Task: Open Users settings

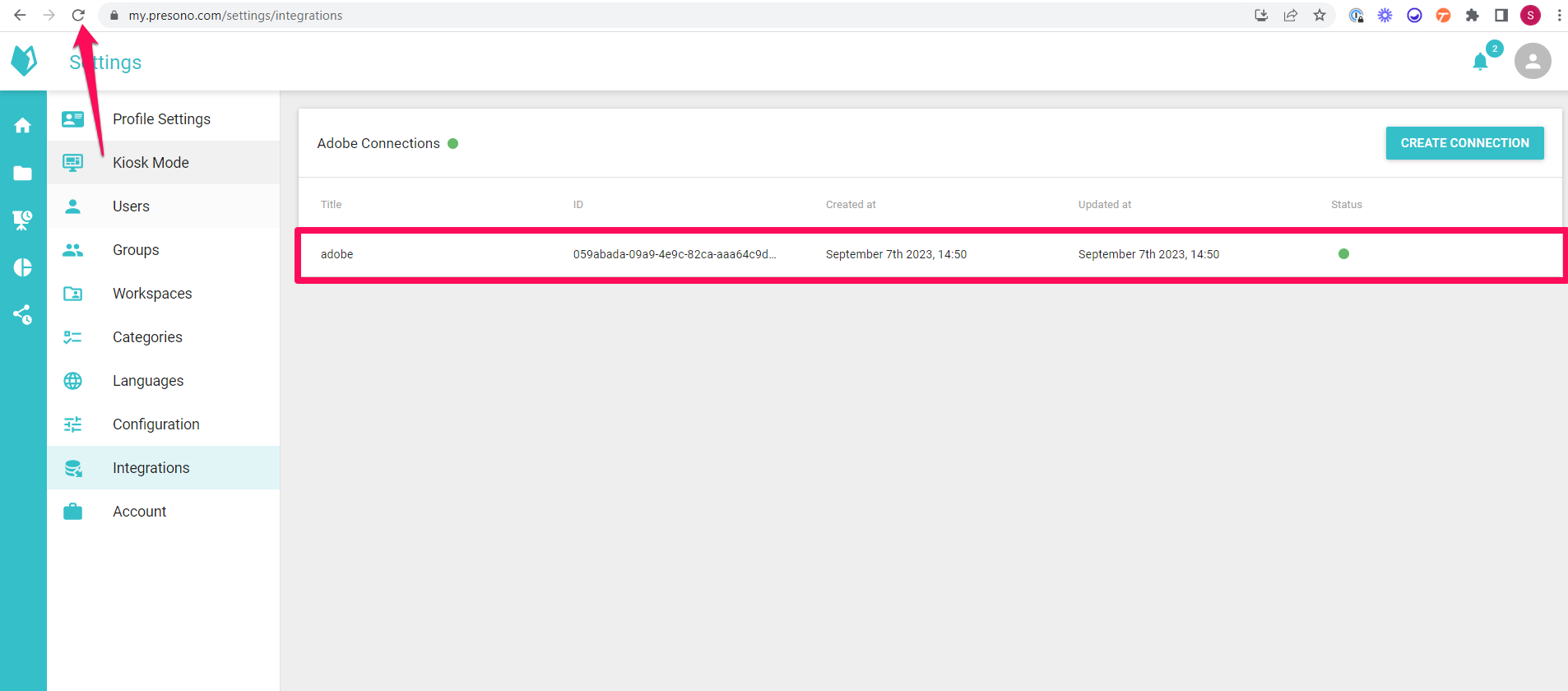Action: coord(163,206)
